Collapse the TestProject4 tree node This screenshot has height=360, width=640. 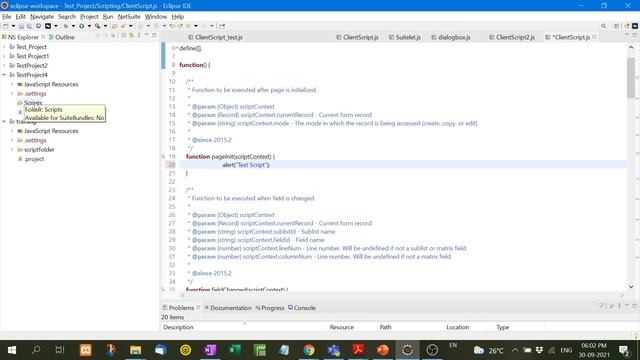pos(4,75)
